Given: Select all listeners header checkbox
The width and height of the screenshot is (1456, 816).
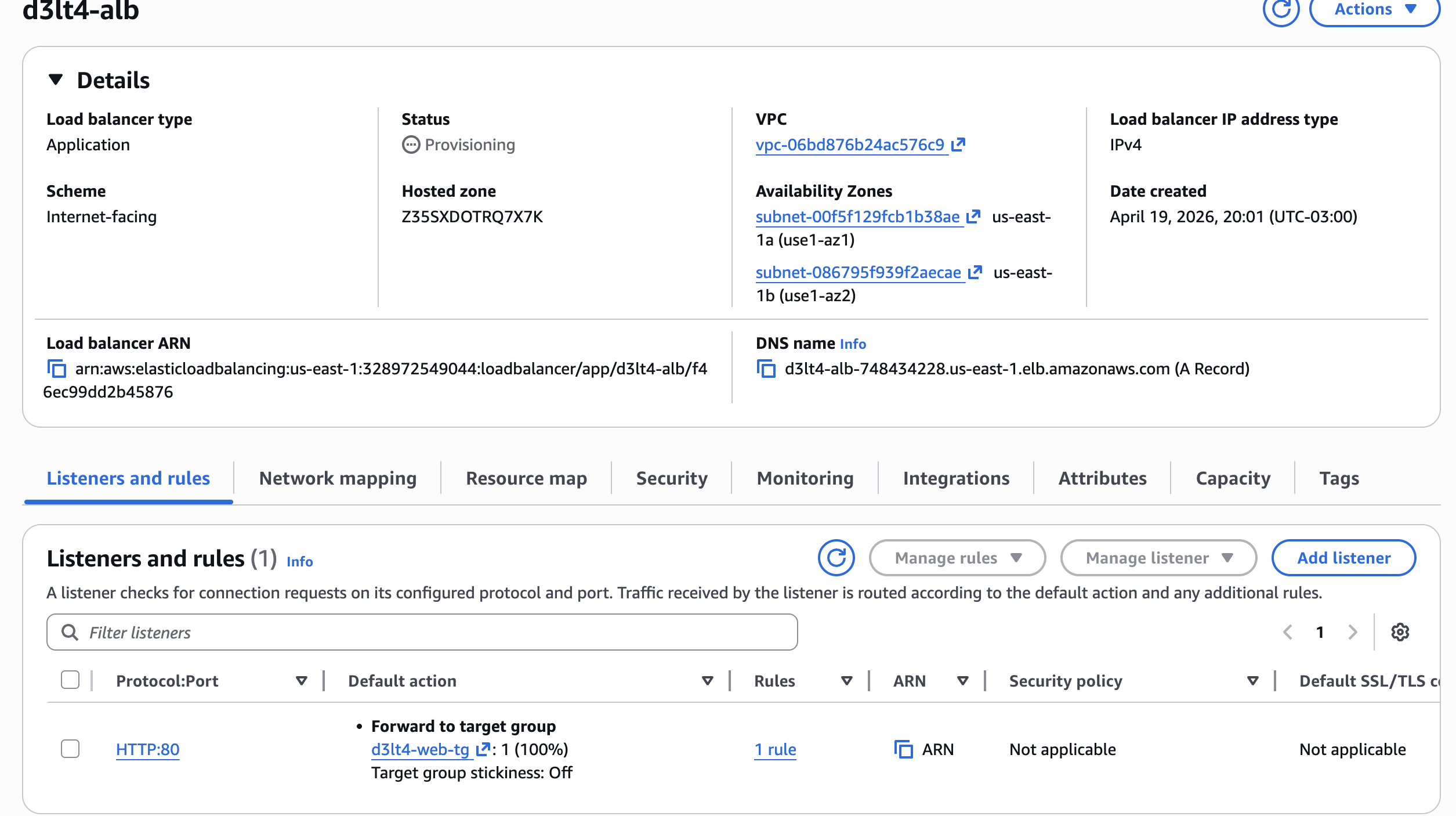Looking at the screenshot, I should [70, 680].
